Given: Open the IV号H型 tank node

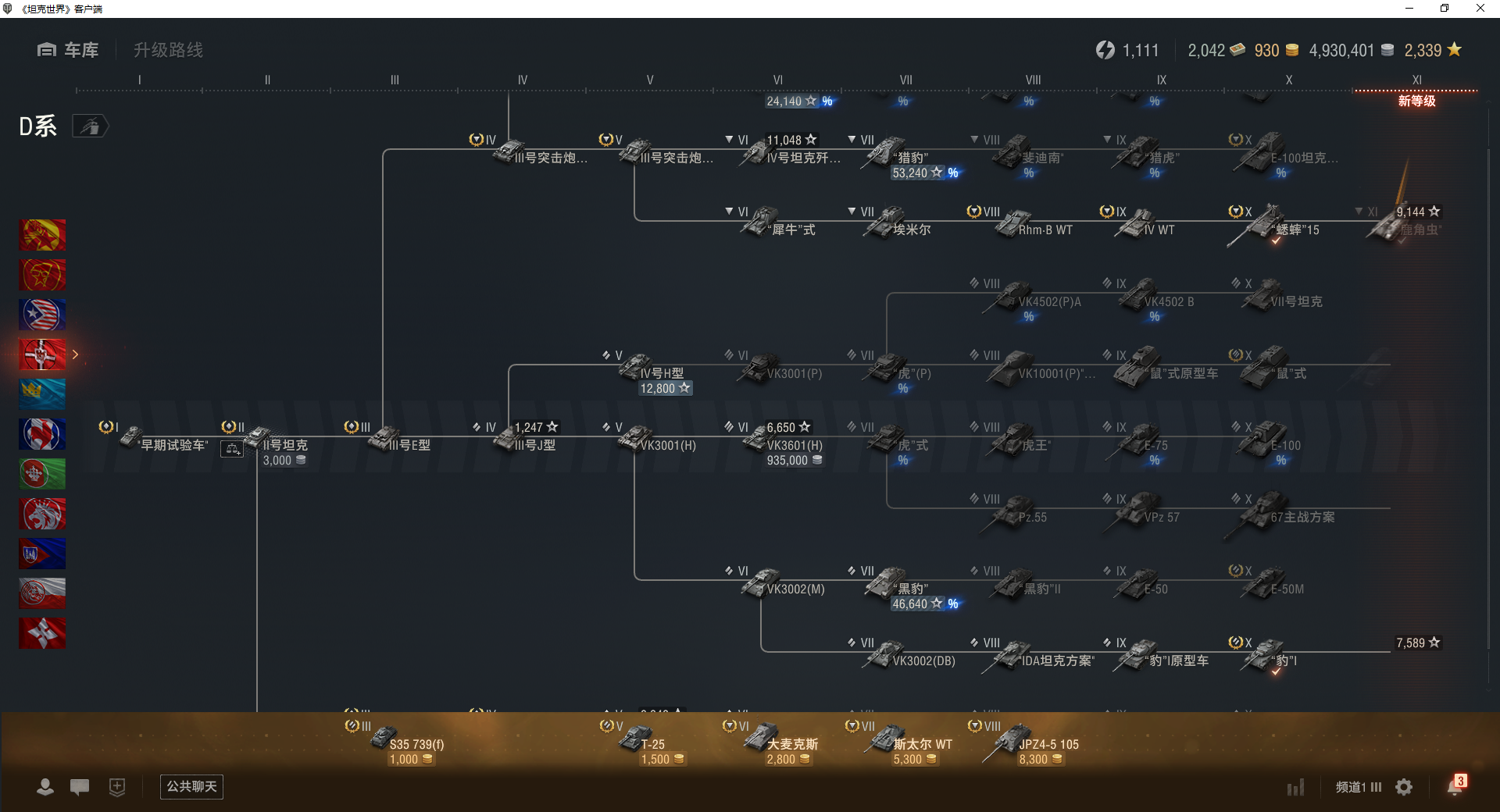Looking at the screenshot, I should click(647, 373).
